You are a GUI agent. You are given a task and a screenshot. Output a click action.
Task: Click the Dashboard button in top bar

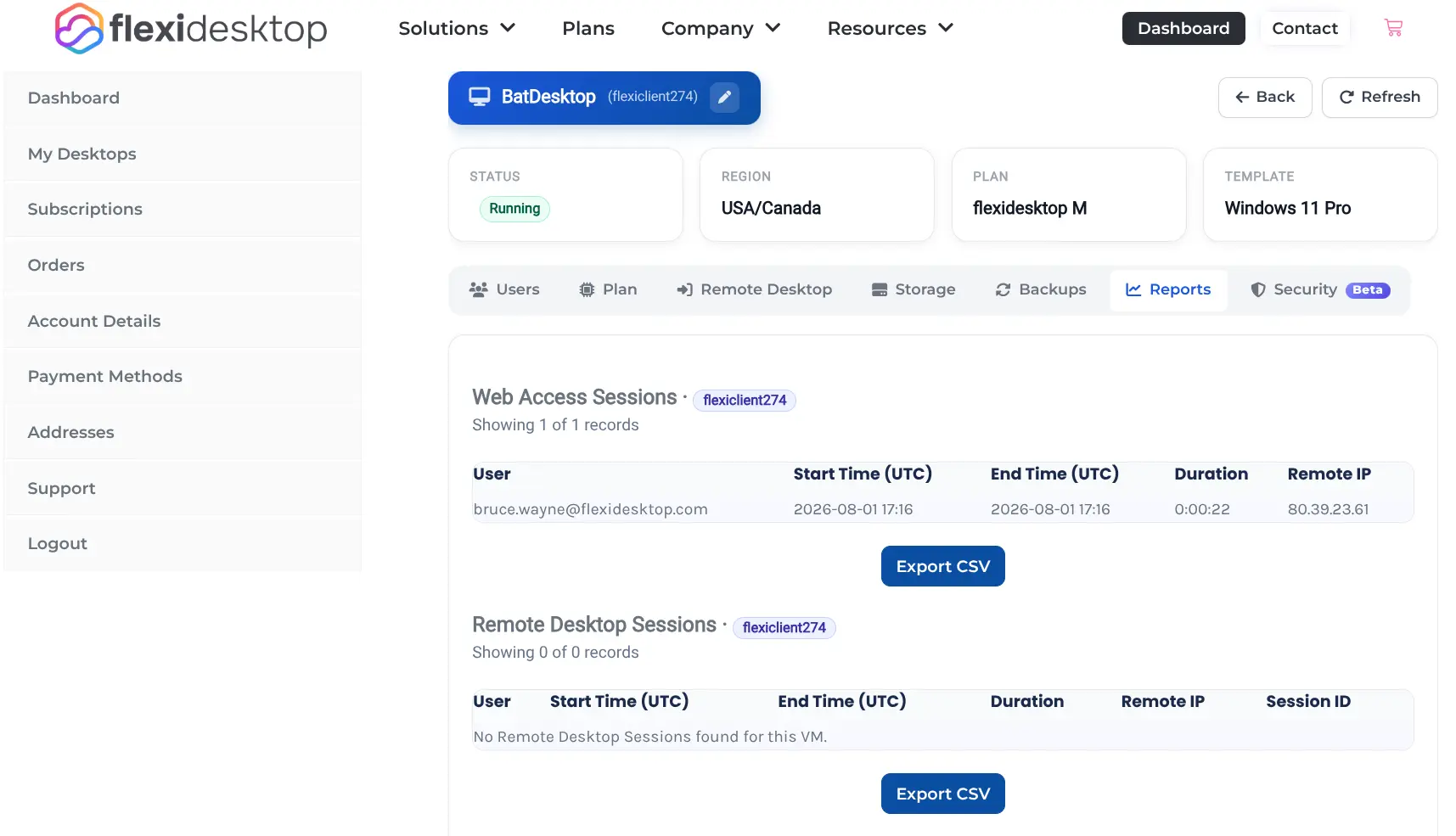(x=1183, y=28)
